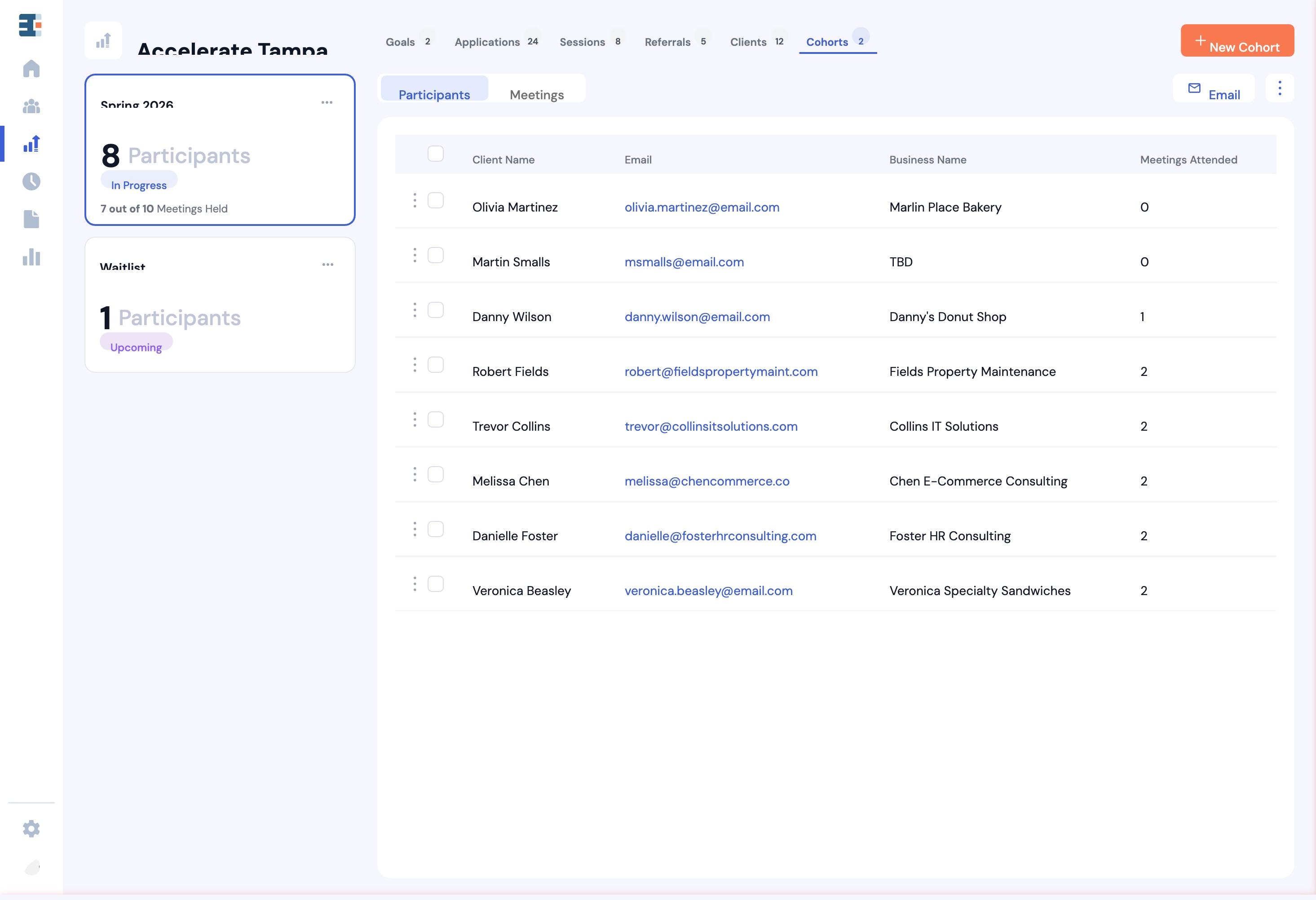Open the Sessions tab in top navigation

[582, 42]
